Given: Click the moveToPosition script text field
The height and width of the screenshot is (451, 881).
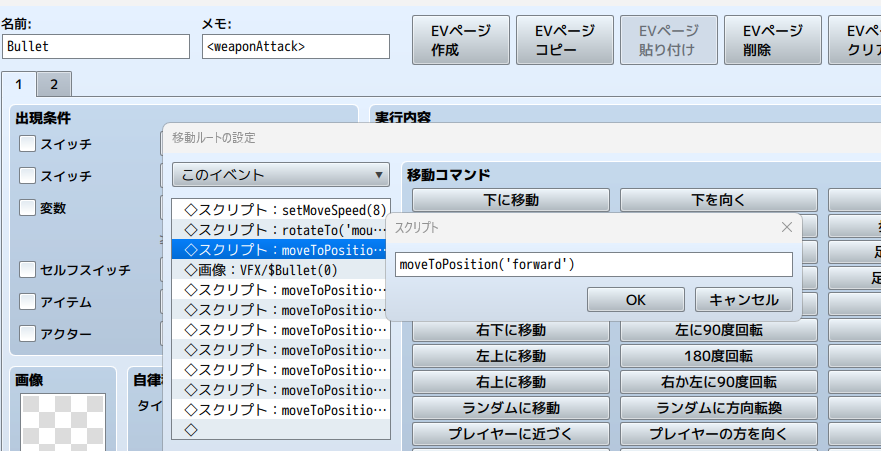Looking at the screenshot, I should tap(593, 265).
